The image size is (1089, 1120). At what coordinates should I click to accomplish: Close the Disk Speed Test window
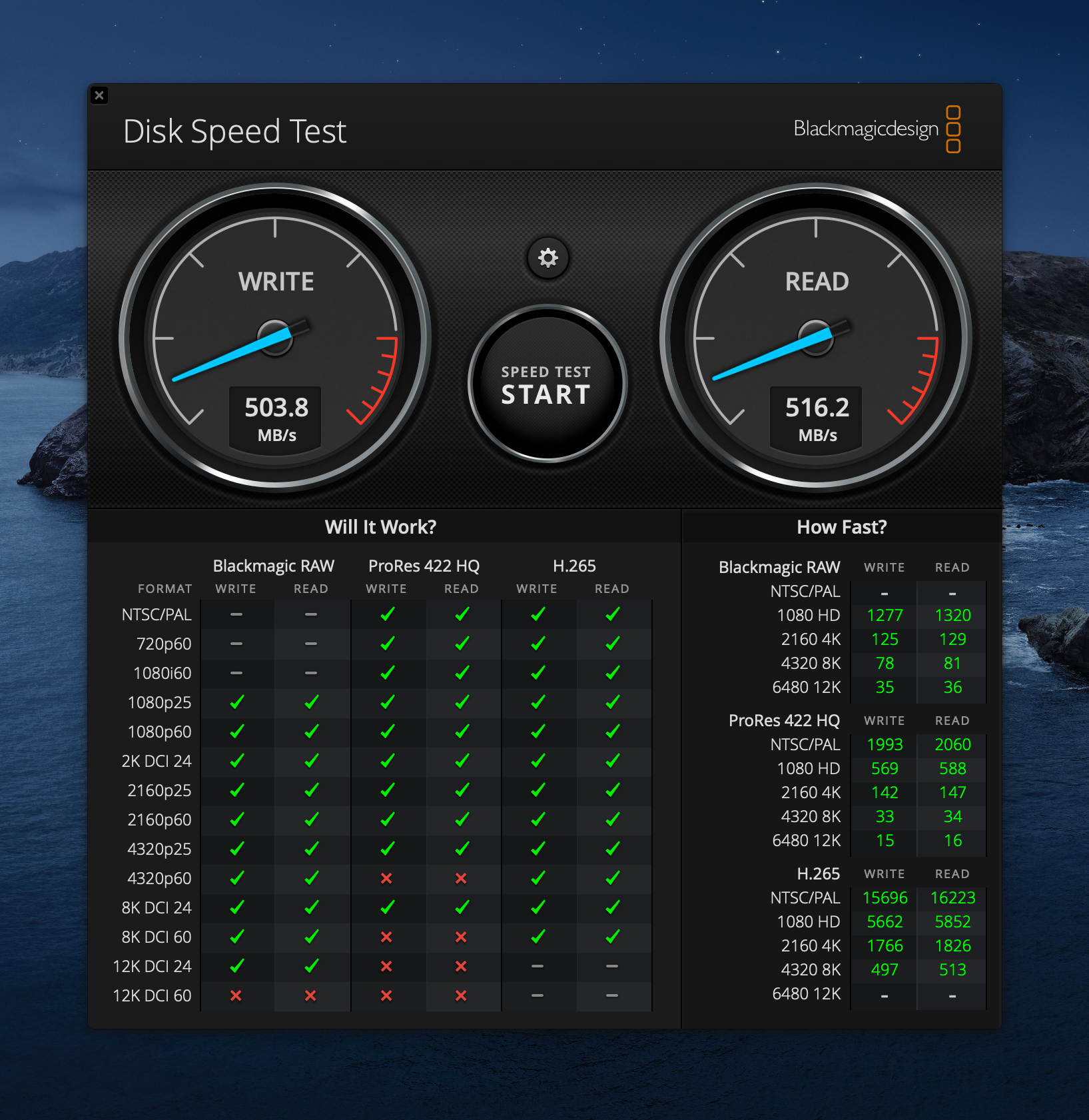pos(99,95)
